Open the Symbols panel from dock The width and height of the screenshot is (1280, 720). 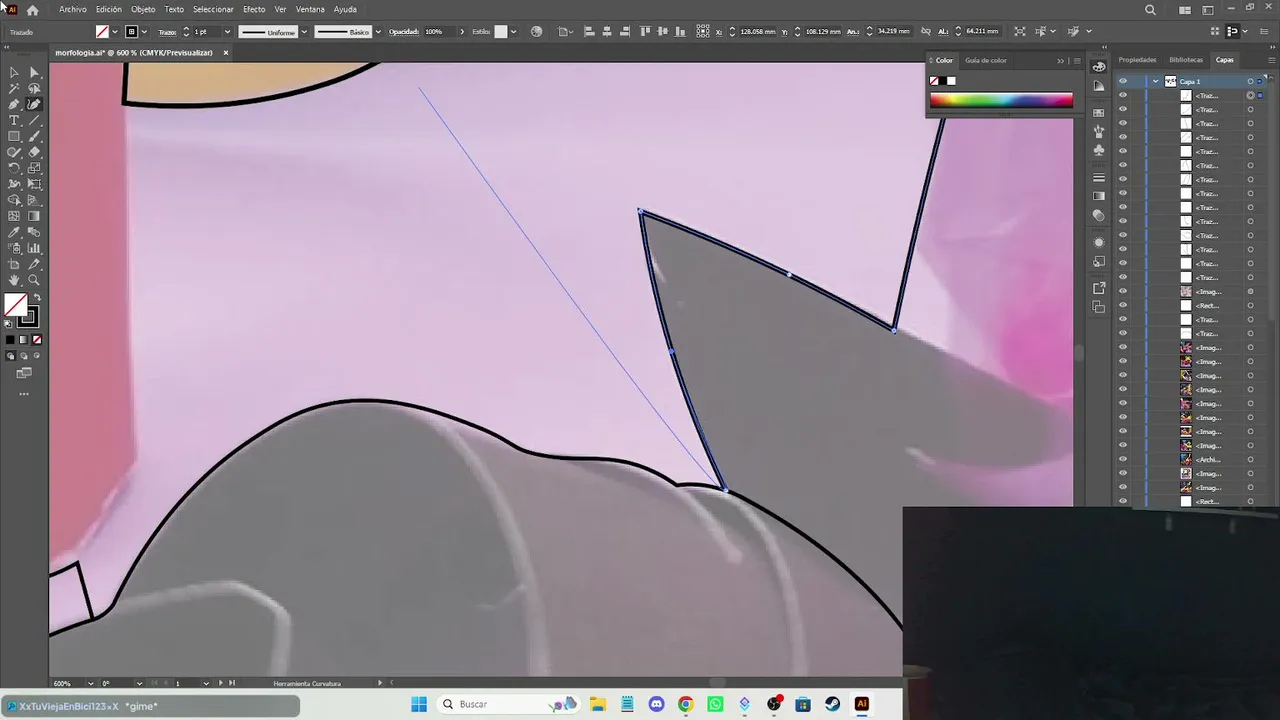[x=1099, y=149]
